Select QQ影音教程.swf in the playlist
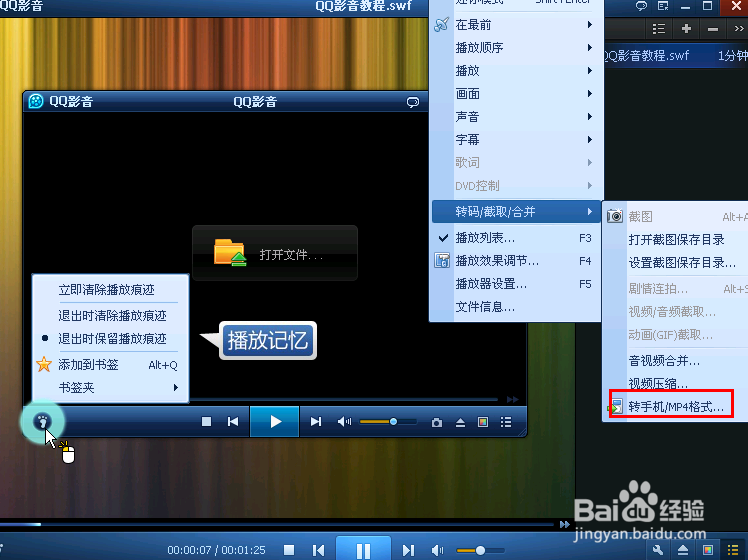Viewport: 748px width, 560px height. tap(676, 55)
